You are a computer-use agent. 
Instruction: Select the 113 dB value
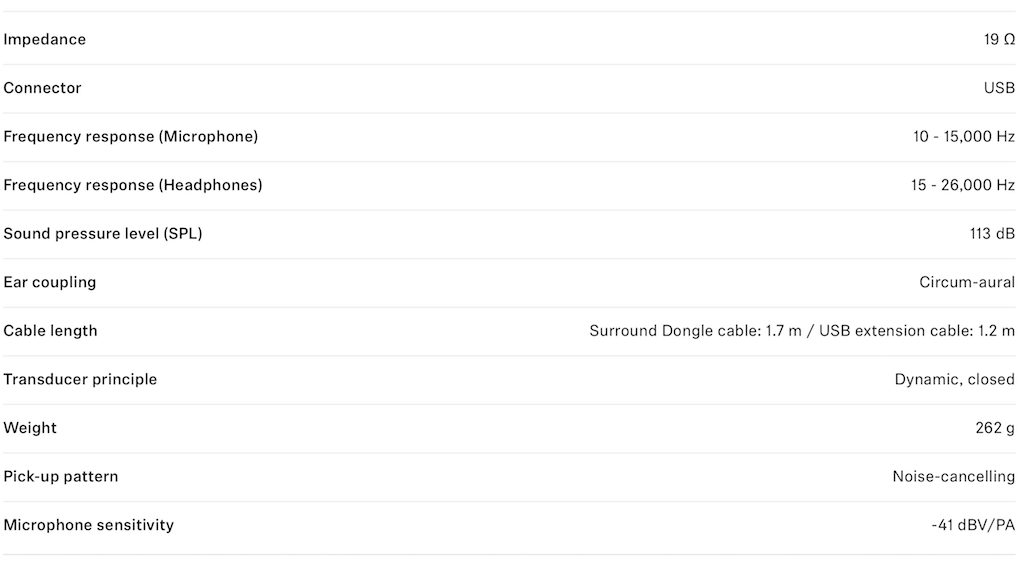click(x=992, y=234)
